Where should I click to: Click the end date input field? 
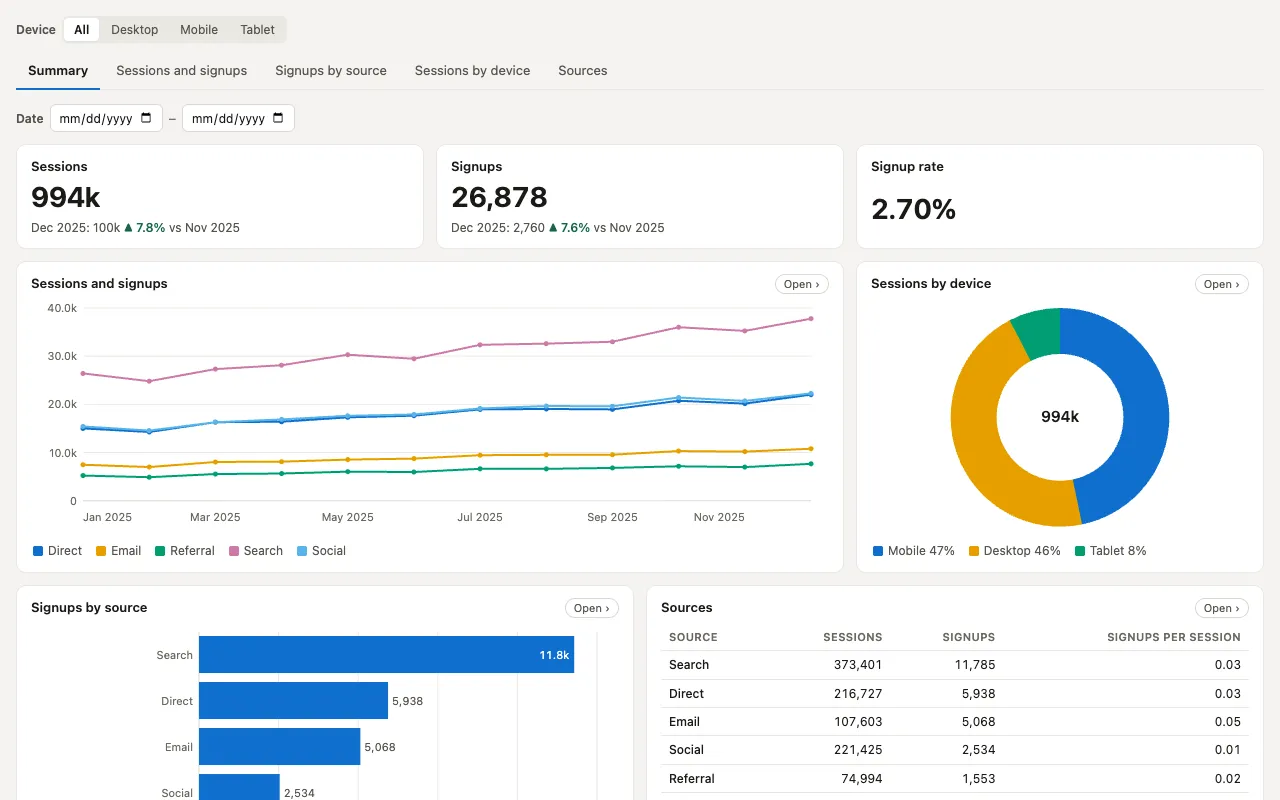[238, 118]
